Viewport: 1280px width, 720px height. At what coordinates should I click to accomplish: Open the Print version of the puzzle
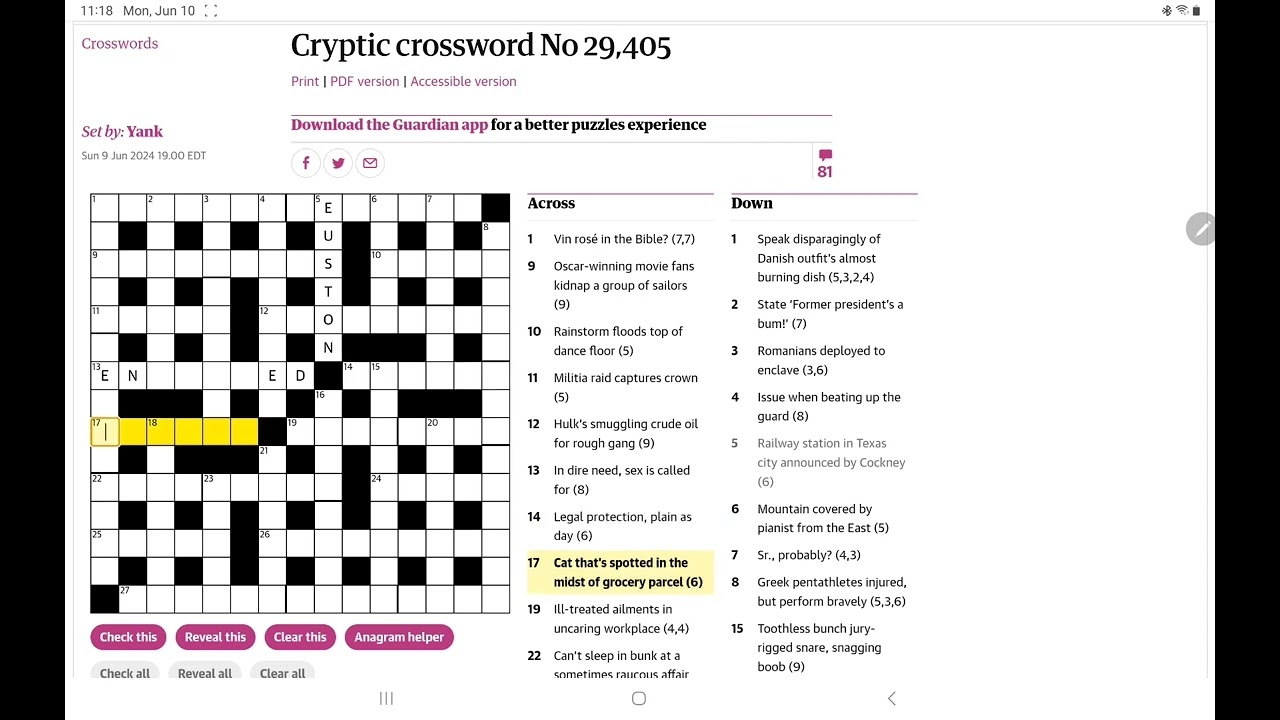tap(304, 81)
